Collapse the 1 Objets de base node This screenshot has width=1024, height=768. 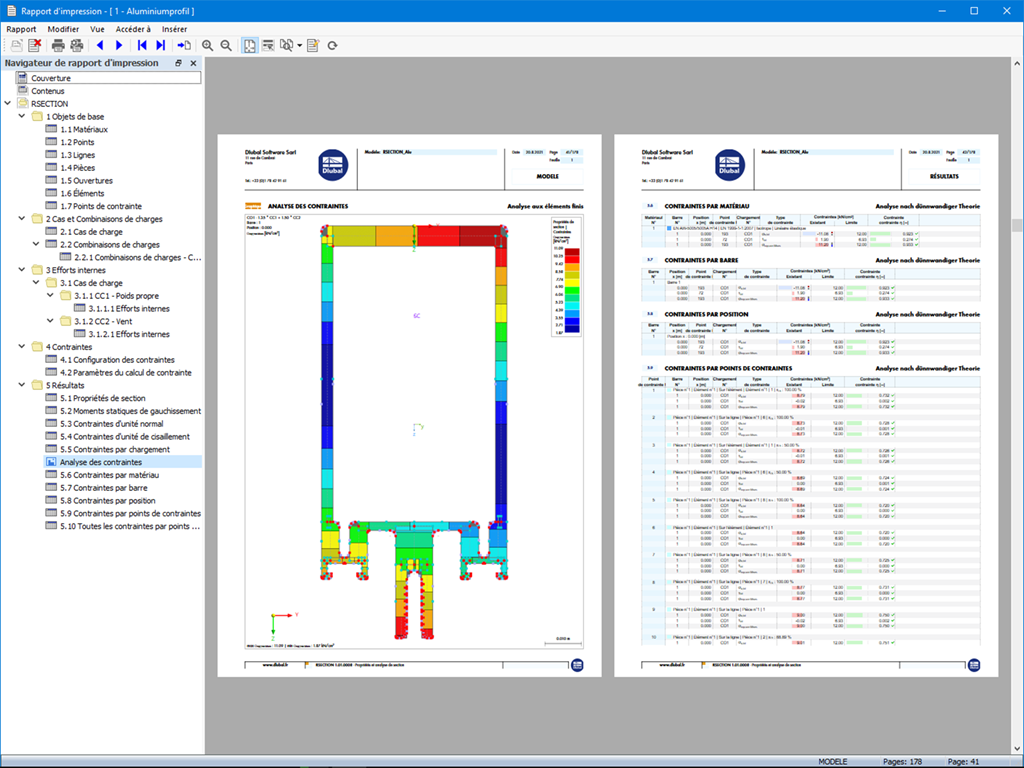coord(22,116)
